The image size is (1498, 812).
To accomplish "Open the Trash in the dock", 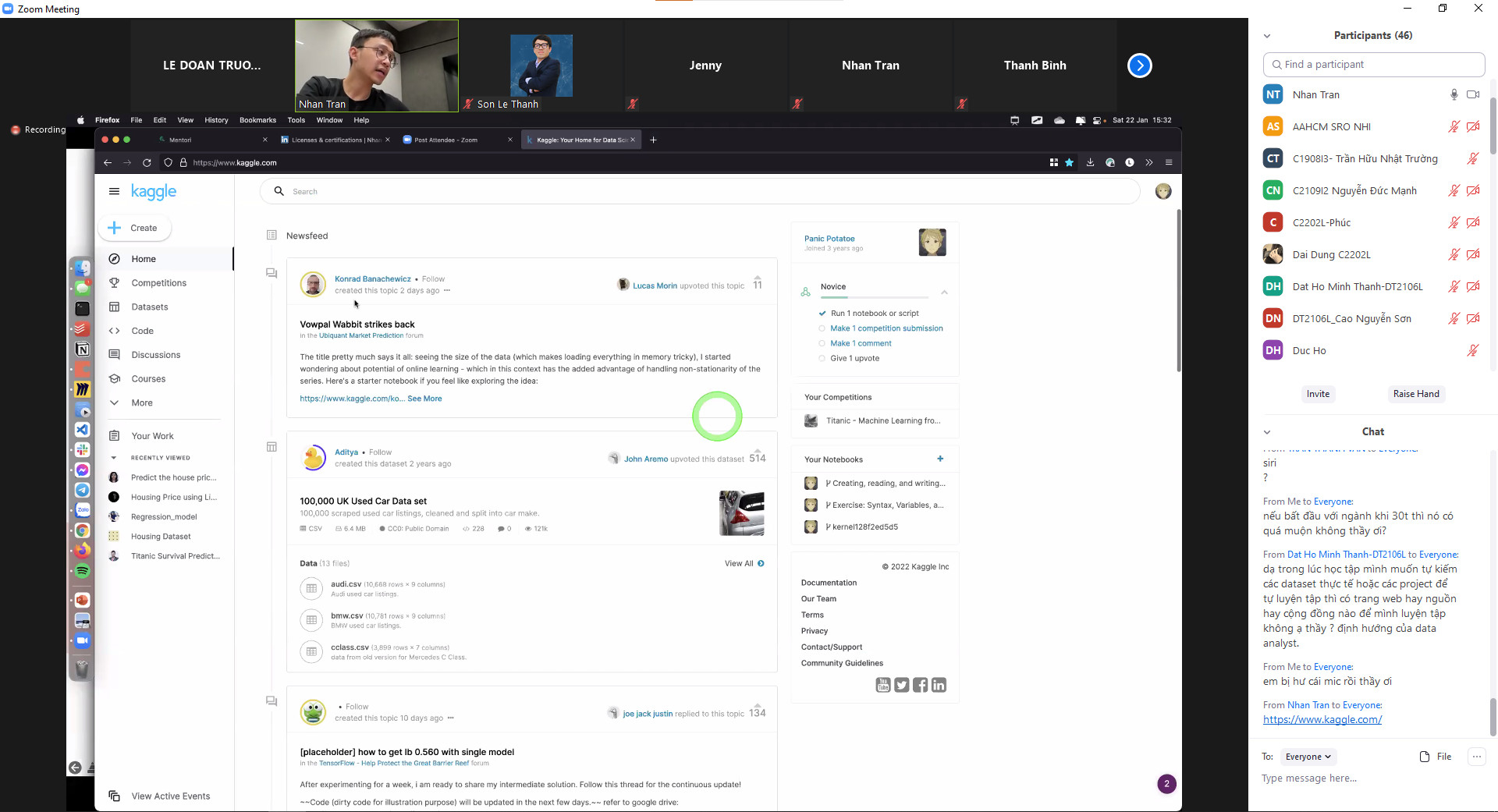I will click(82, 668).
